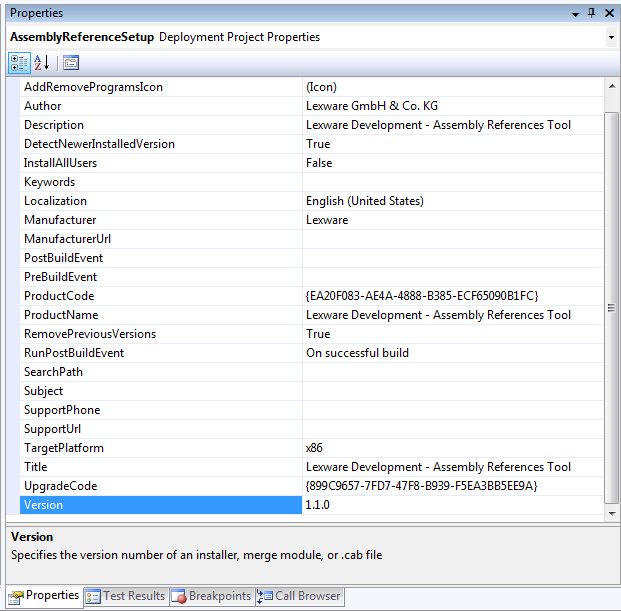Click the Description row's value text
Viewport: 621px width, 611px height.
pyautogui.click(x=438, y=125)
